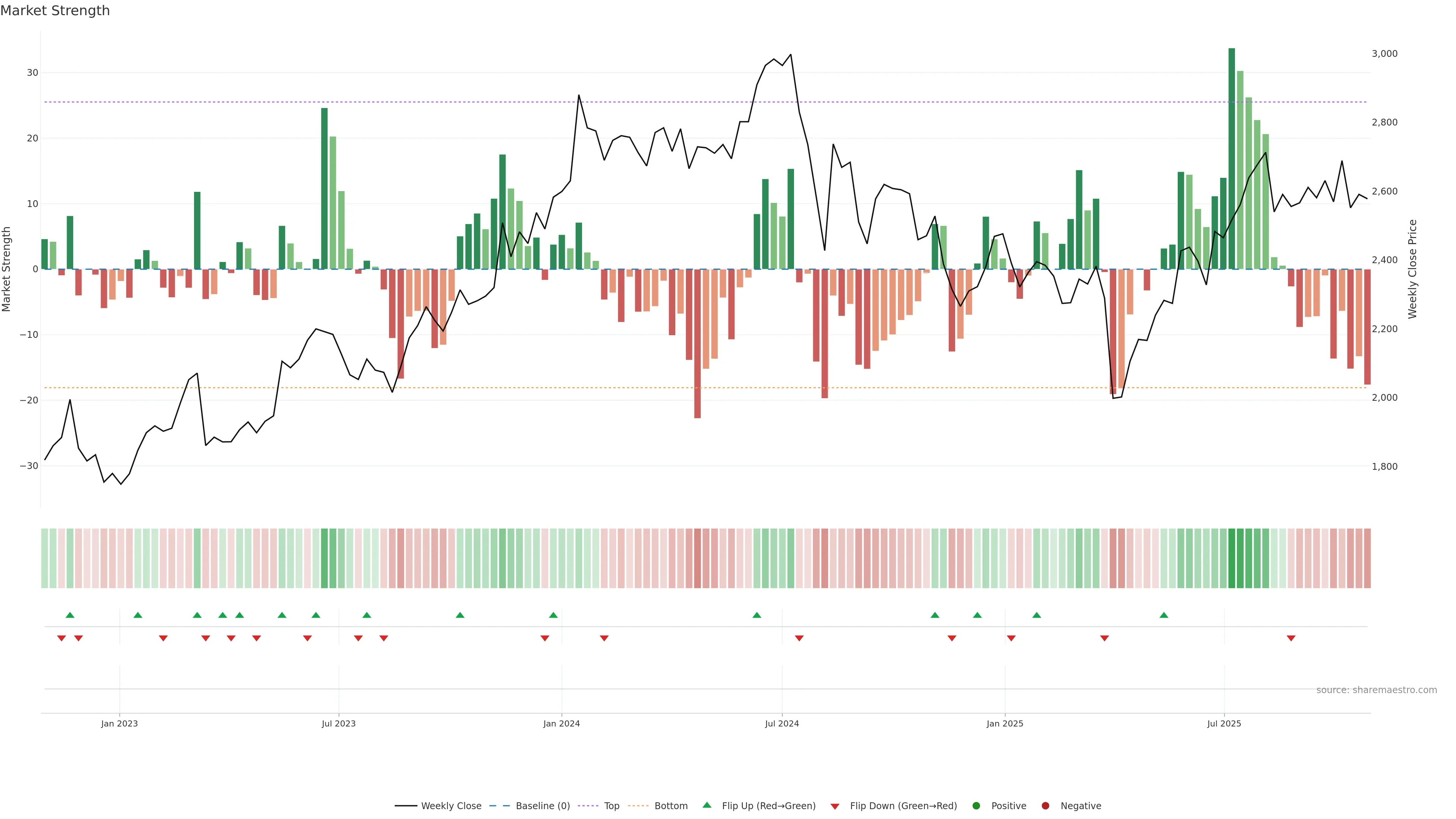Click the last green flip-up triangle marker
Screen dimensions: 1456x819
pos(1164,615)
